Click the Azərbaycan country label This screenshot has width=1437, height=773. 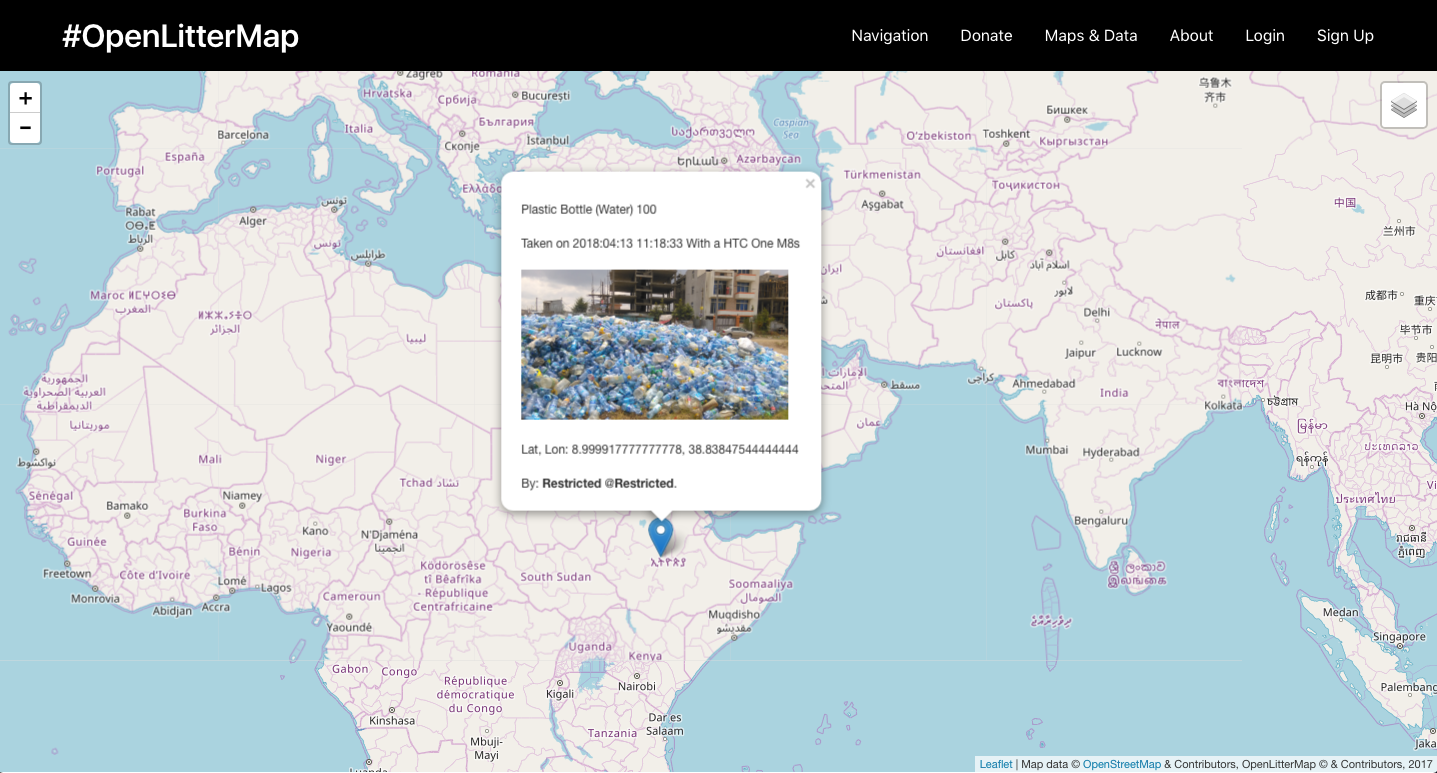[x=769, y=159]
